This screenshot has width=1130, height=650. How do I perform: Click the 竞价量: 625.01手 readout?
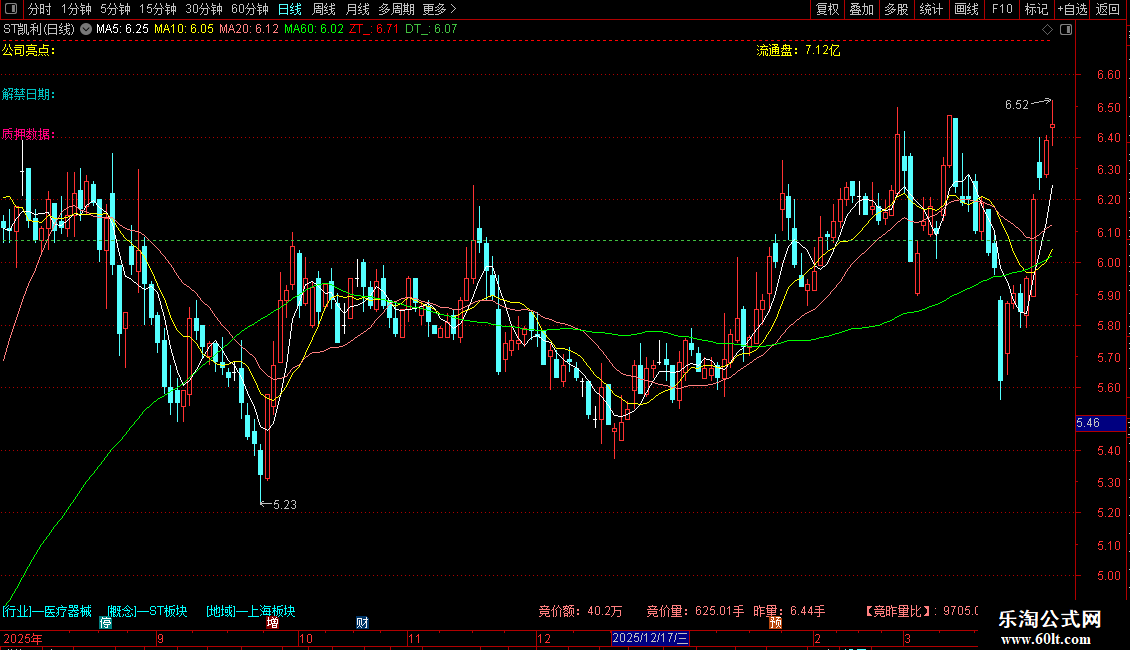tap(695, 611)
